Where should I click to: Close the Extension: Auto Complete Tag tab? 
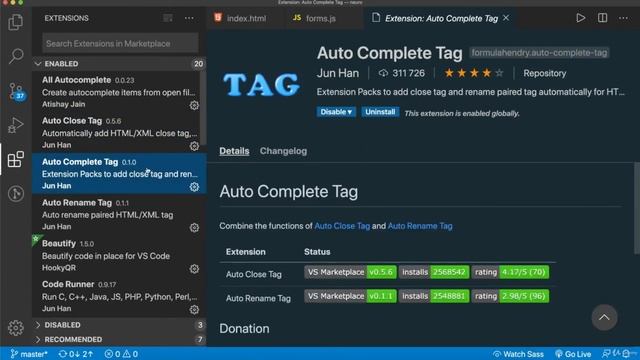pos(506,18)
